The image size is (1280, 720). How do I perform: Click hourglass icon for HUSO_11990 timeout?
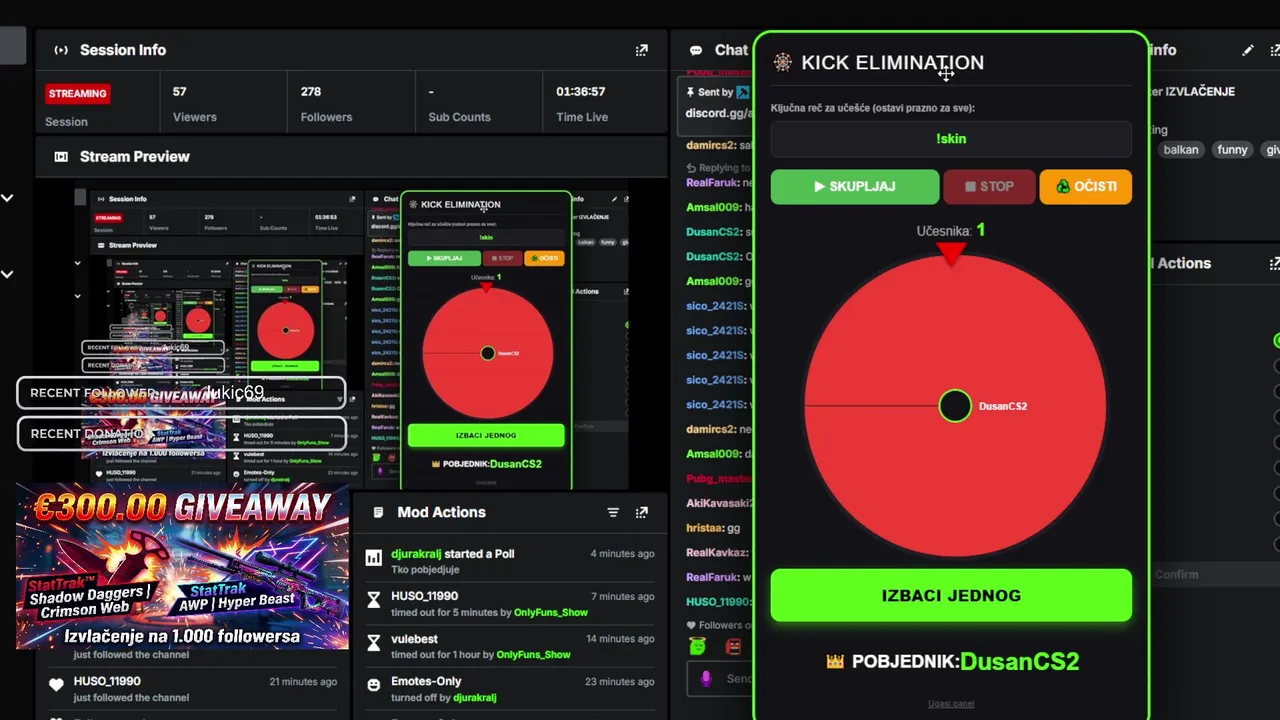coord(374,600)
